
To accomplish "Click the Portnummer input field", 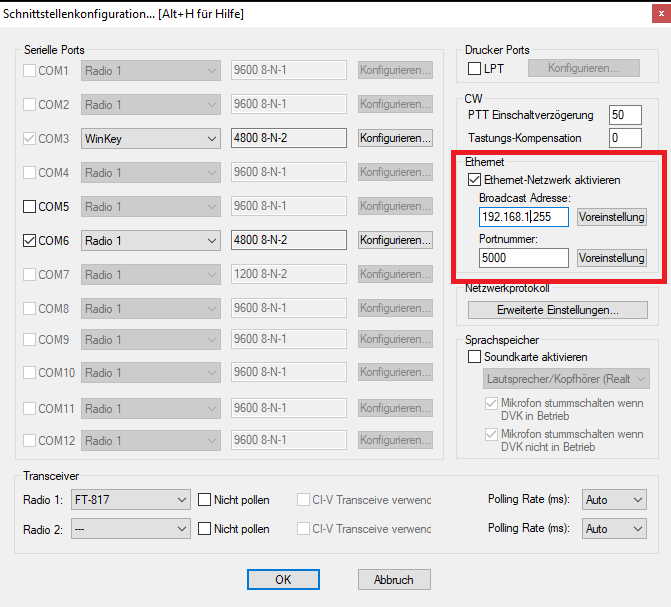I will pos(523,258).
